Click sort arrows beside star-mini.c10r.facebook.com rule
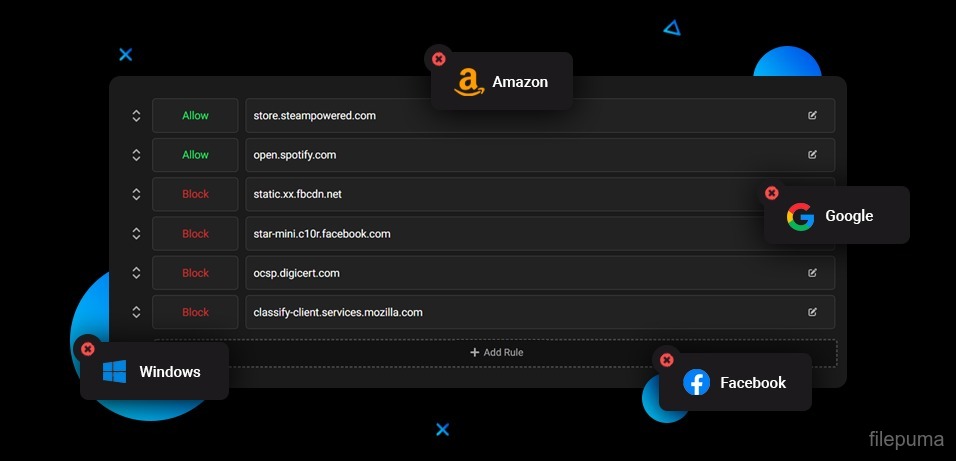 tap(136, 234)
